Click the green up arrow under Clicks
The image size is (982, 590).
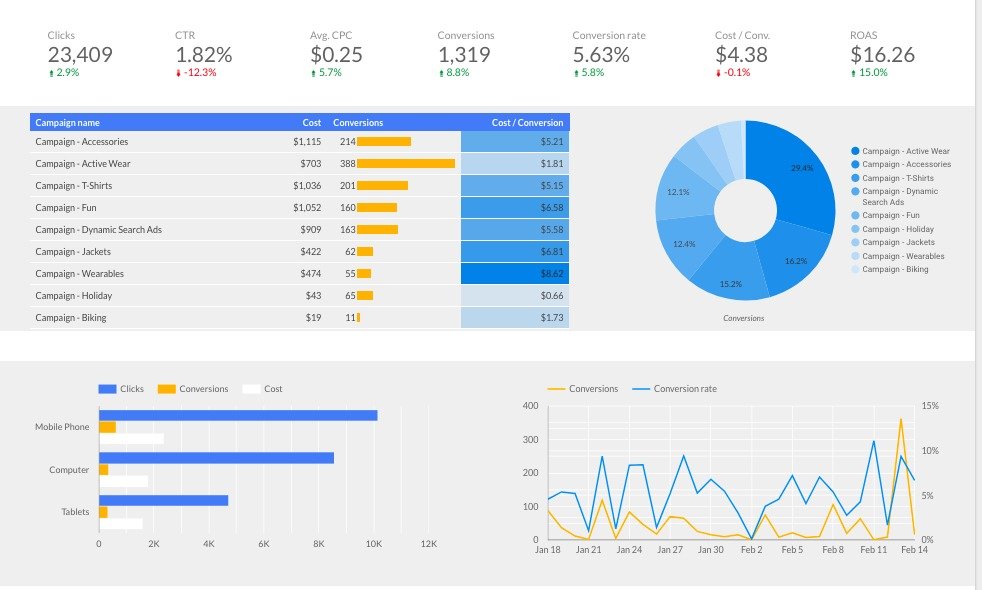51,73
